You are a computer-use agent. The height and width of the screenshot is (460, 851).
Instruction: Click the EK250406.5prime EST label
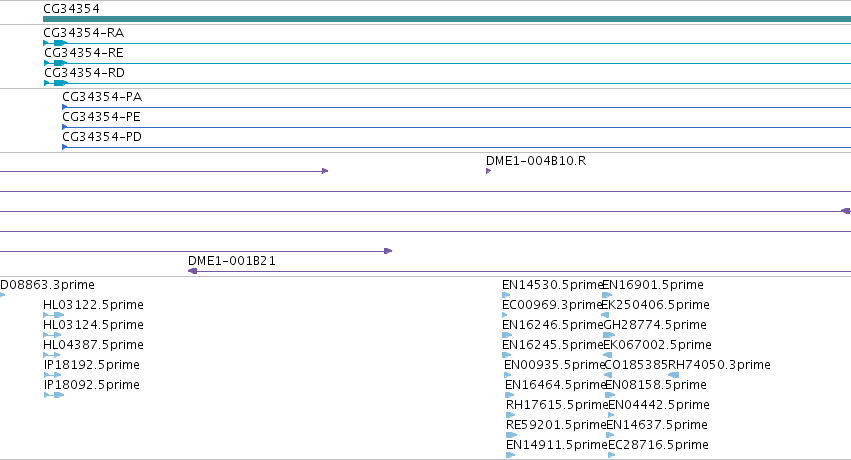656,305
